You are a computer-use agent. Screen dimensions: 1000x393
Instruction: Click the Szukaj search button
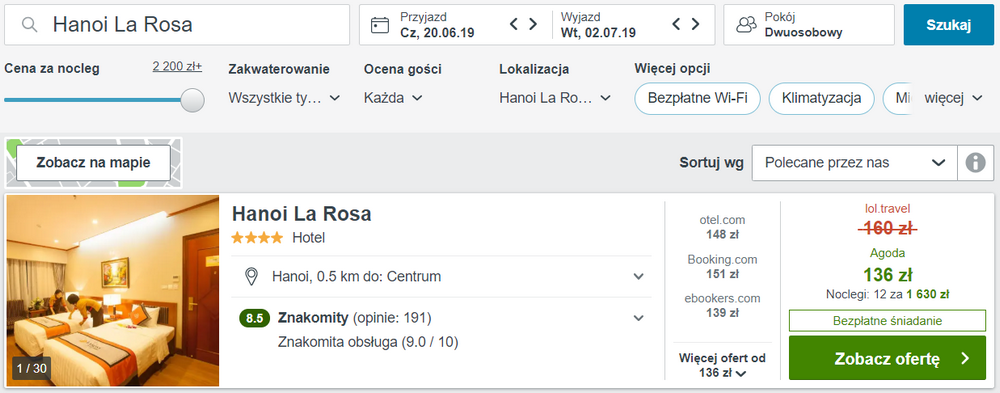point(948,25)
